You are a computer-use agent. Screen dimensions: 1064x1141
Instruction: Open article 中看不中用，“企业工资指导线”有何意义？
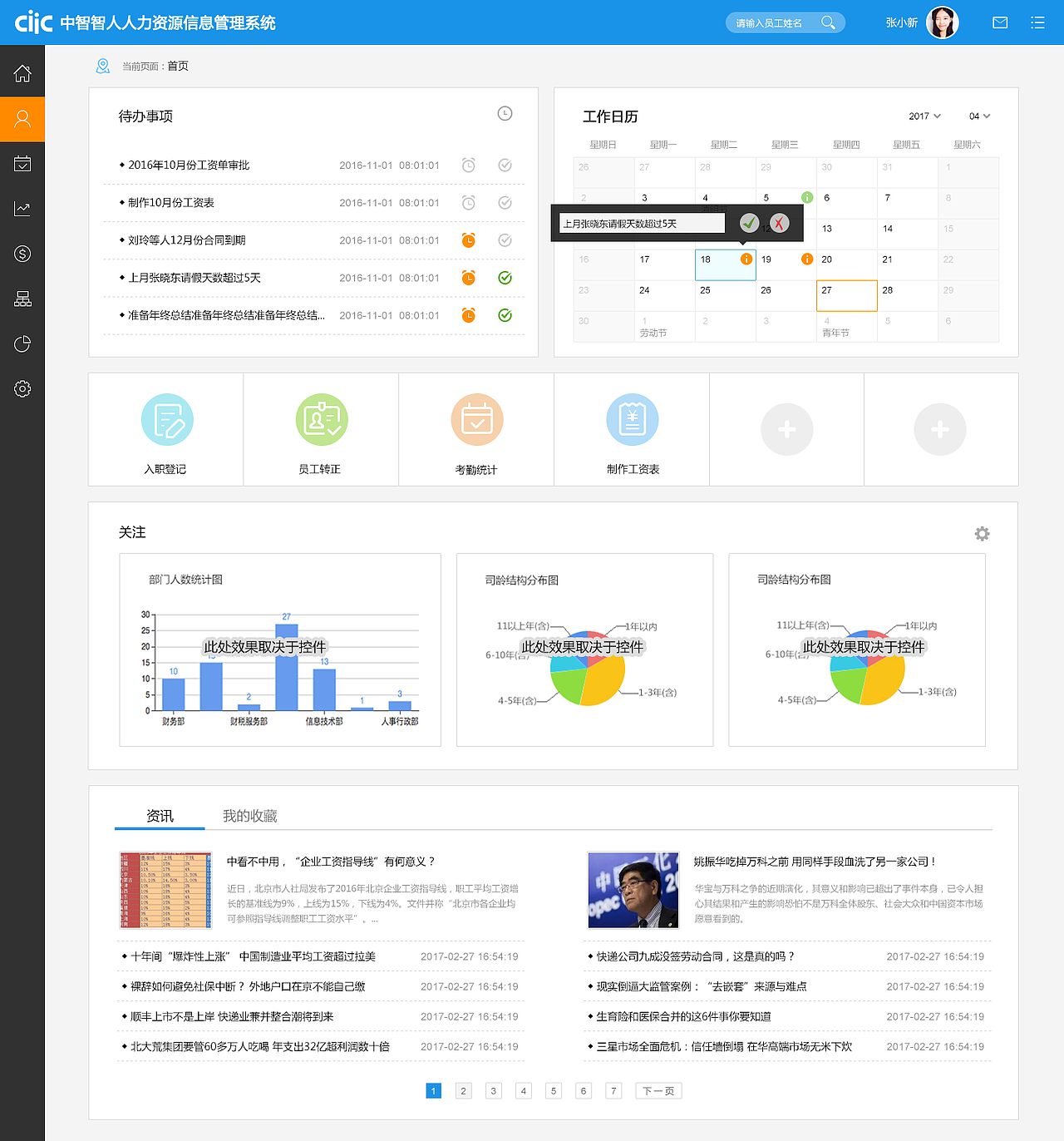pyautogui.click(x=331, y=862)
